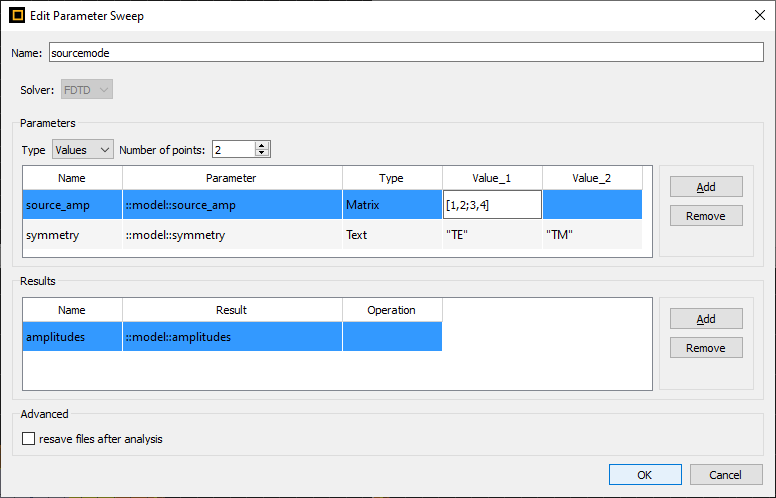Open the Type Values dropdown
The height and width of the screenshot is (498, 776).
pos(83,149)
